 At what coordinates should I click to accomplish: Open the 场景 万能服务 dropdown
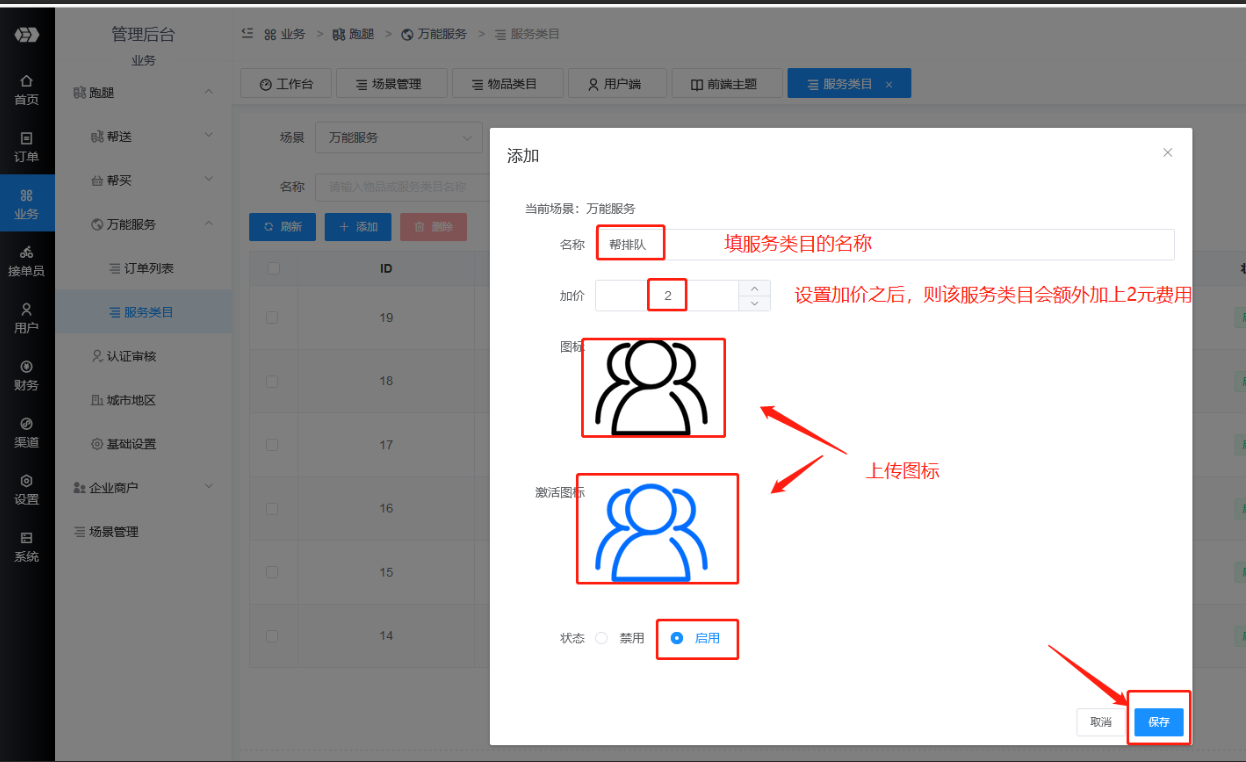398,137
